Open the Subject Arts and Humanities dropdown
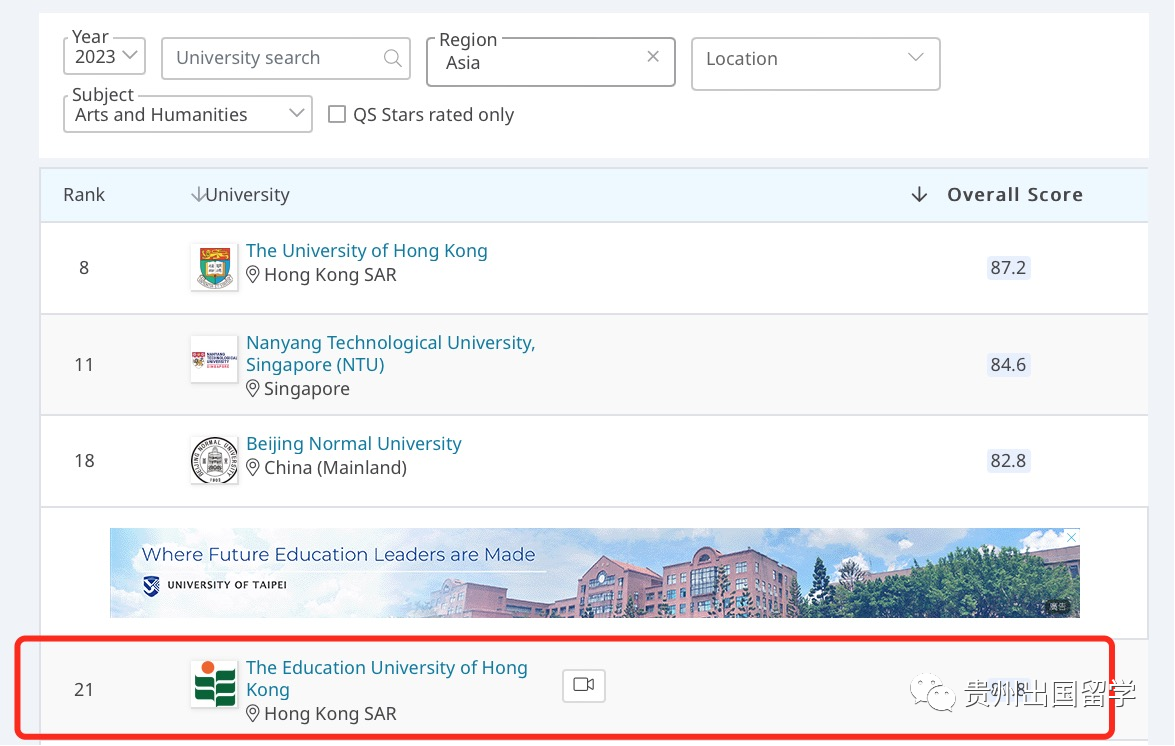Screen dimensions: 1175x746 [x=188, y=114]
